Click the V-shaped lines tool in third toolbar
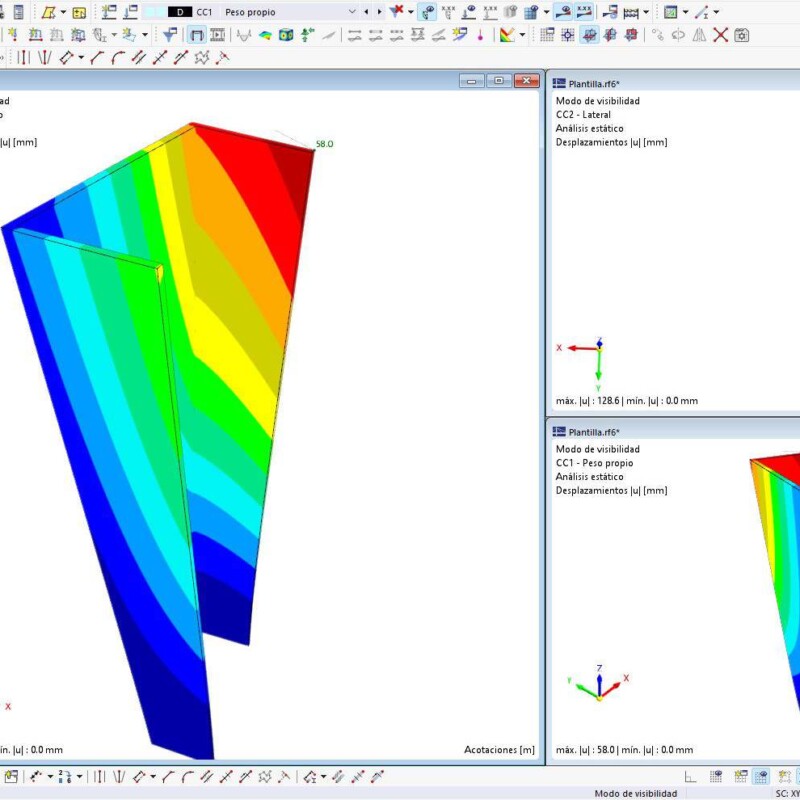 pos(44,58)
